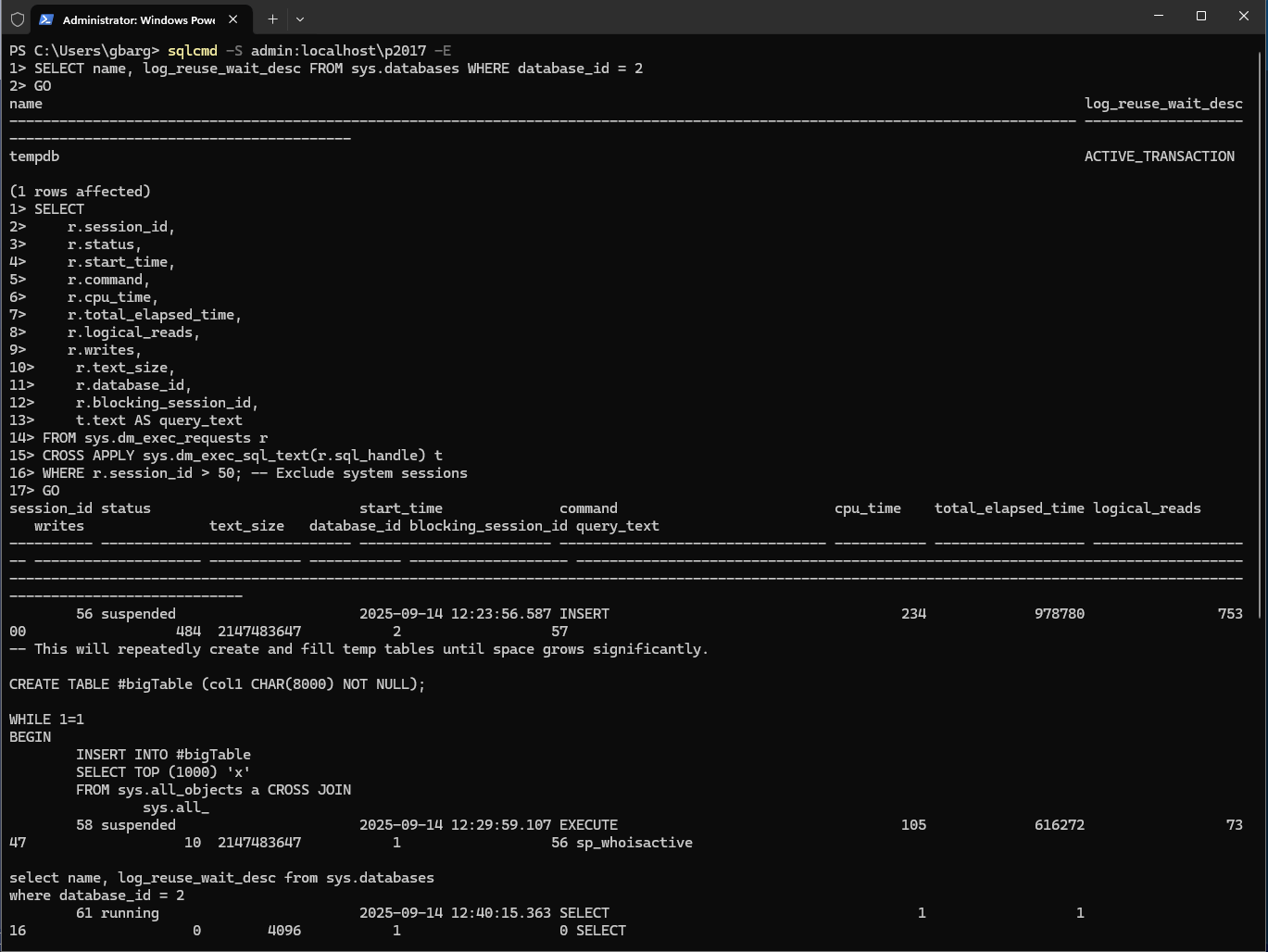Viewport: 1268px width, 952px height.
Task: Click the administrator shield icon in title bar
Action: [17, 19]
